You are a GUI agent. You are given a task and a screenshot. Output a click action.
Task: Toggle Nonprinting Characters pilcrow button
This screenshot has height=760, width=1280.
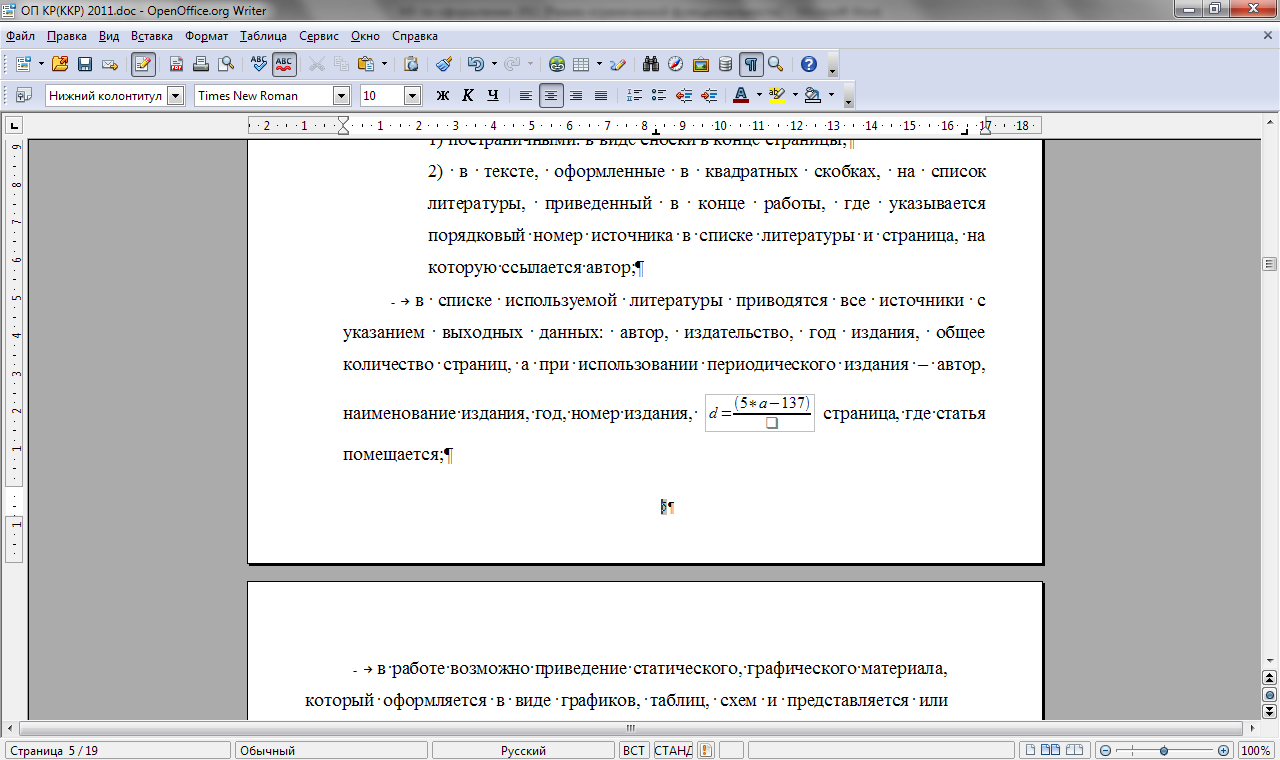[751, 64]
